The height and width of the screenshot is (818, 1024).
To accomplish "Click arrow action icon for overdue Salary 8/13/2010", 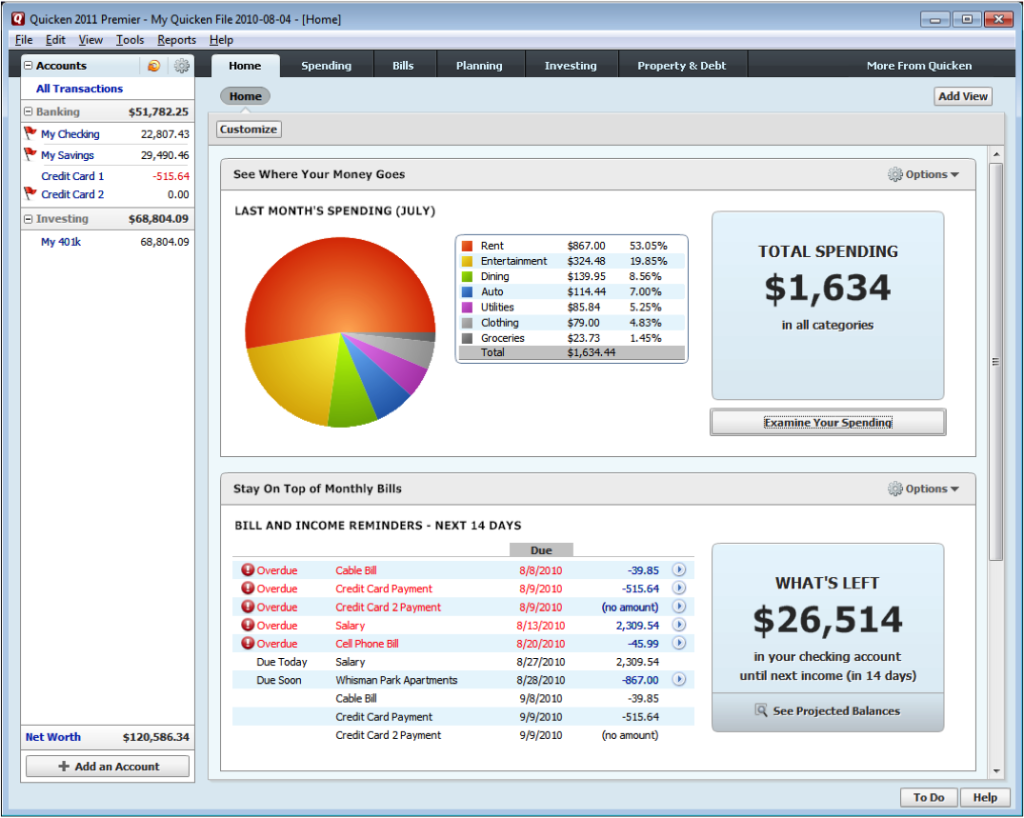I will (x=679, y=624).
